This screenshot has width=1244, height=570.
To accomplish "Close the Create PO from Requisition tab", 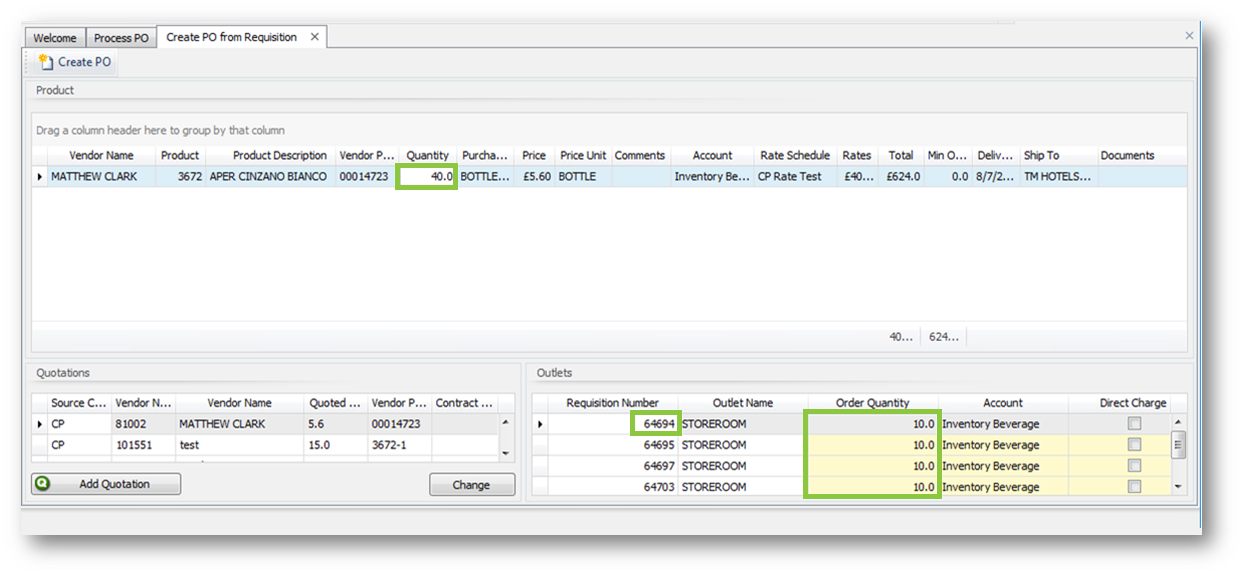I will pyautogui.click(x=314, y=37).
